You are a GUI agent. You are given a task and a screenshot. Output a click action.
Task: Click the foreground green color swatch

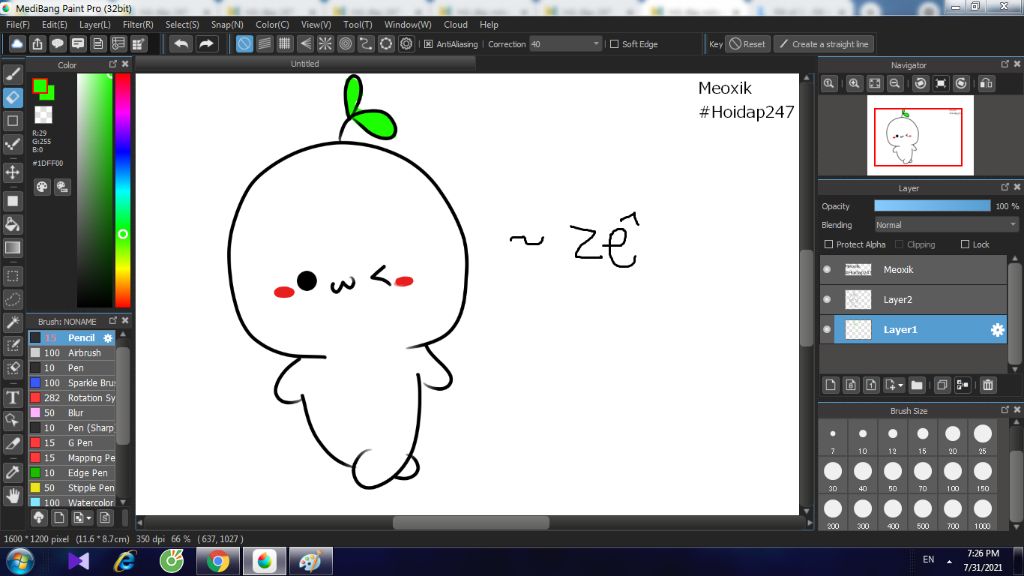click(40, 86)
